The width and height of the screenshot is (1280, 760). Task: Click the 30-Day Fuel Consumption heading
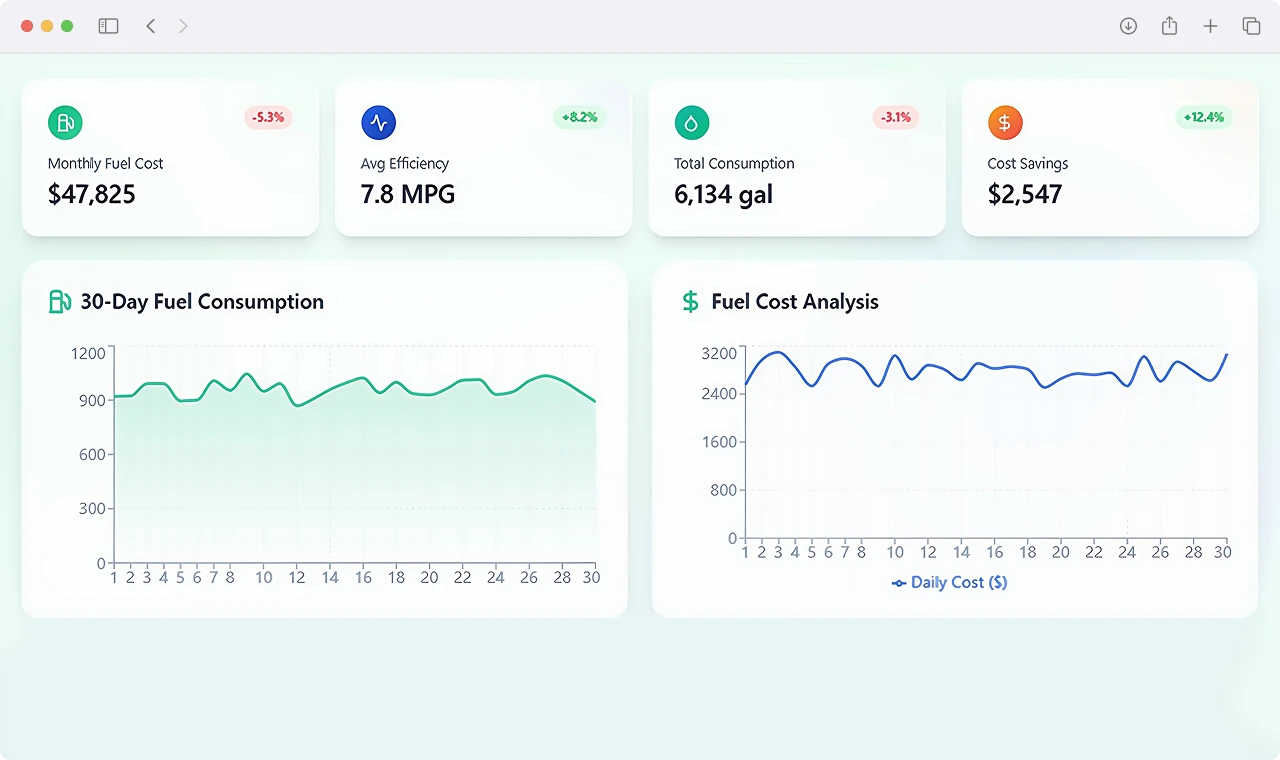(x=202, y=301)
